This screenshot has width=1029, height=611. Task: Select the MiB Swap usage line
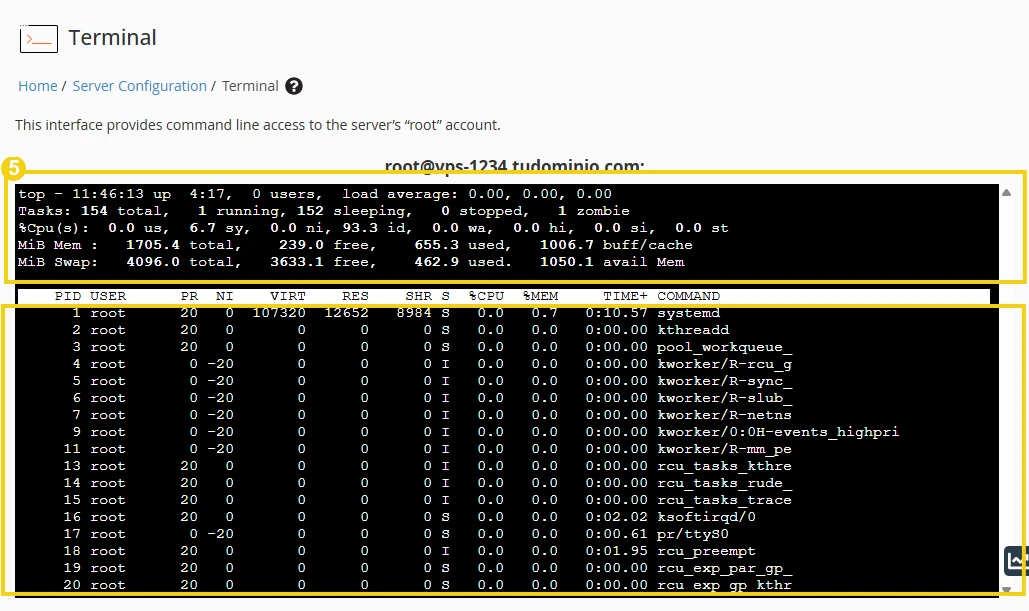coord(300,262)
